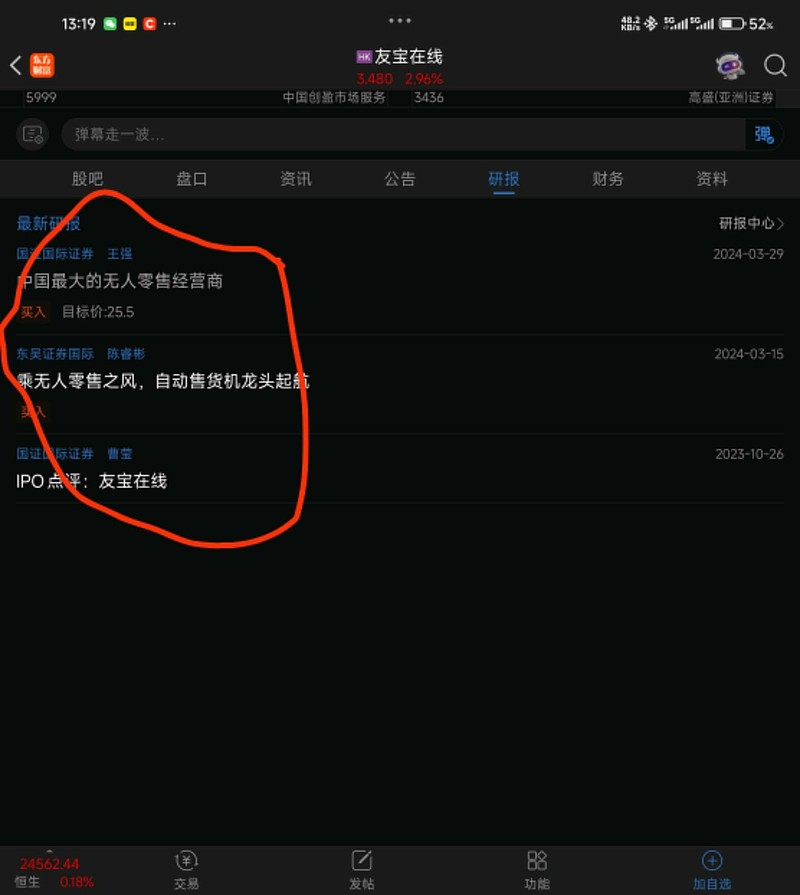The image size is (800, 895).
Task: Focus the 弹幕走一波 input field
Action: tap(403, 135)
